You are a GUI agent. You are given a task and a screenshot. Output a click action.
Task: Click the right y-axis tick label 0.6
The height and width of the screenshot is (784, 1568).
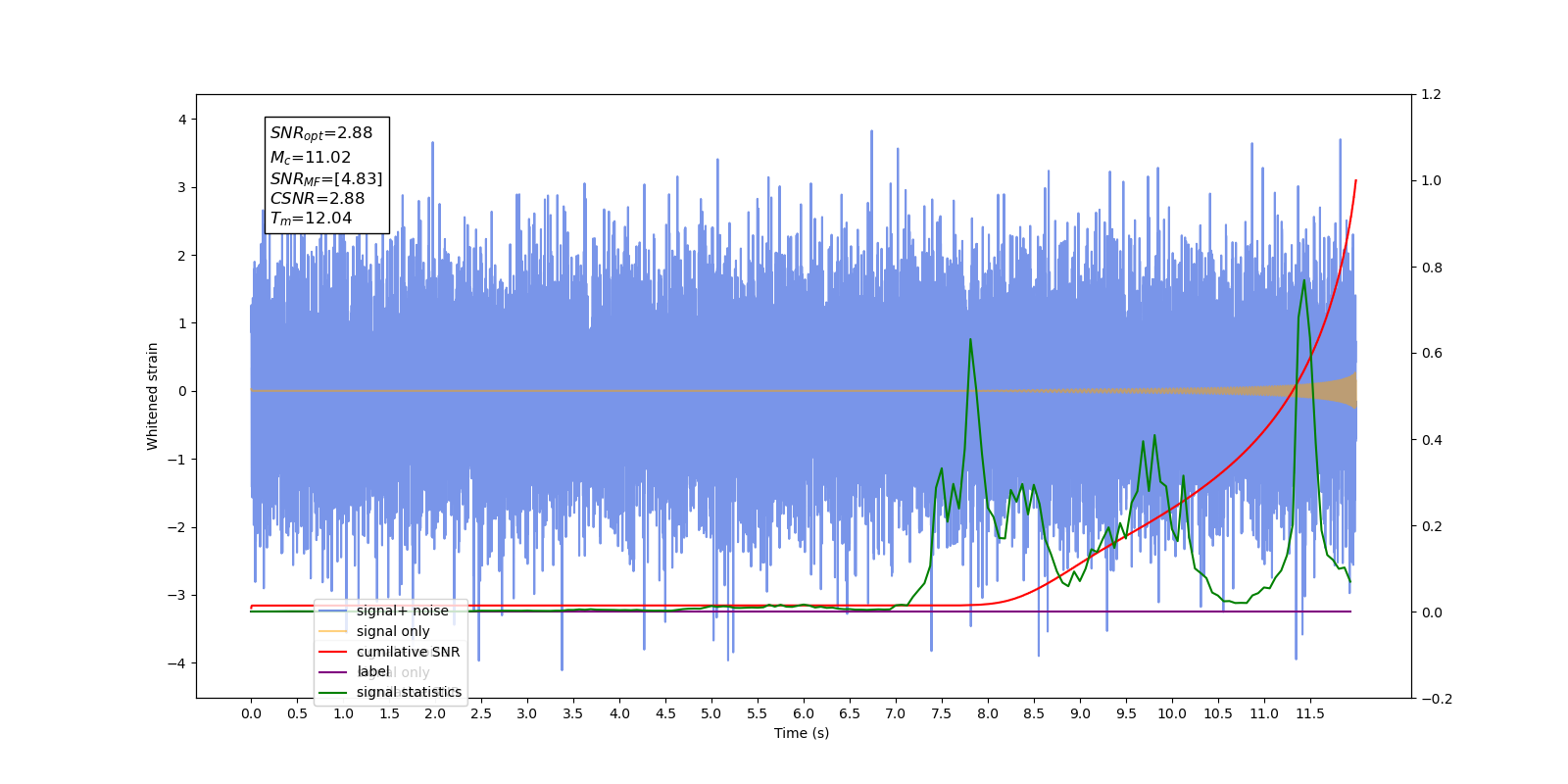[x=1432, y=354]
